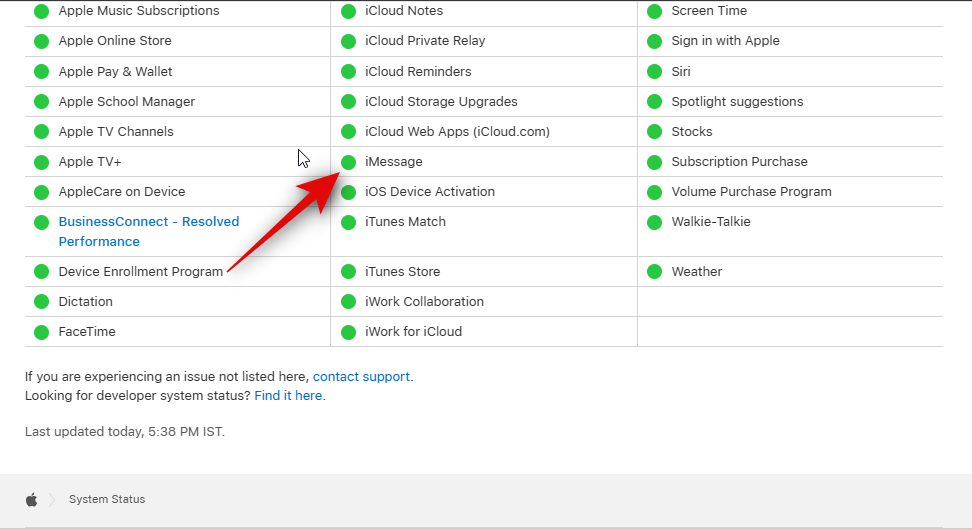Click the status dot beside iCloud Private Relay
Viewport: 972px width, 529px height.
pyautogui.click(x=348, y=42)
